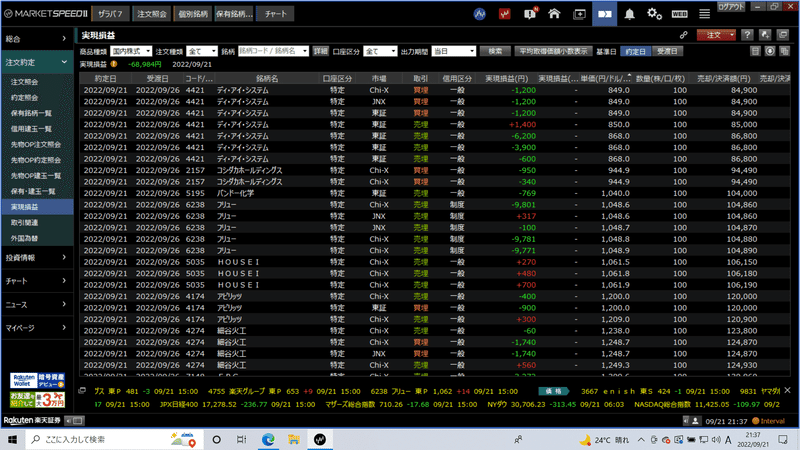Viewport: 800px width, 450px height.
Task: Click the ticker window icon at bottom left
Action: point(82,391)
